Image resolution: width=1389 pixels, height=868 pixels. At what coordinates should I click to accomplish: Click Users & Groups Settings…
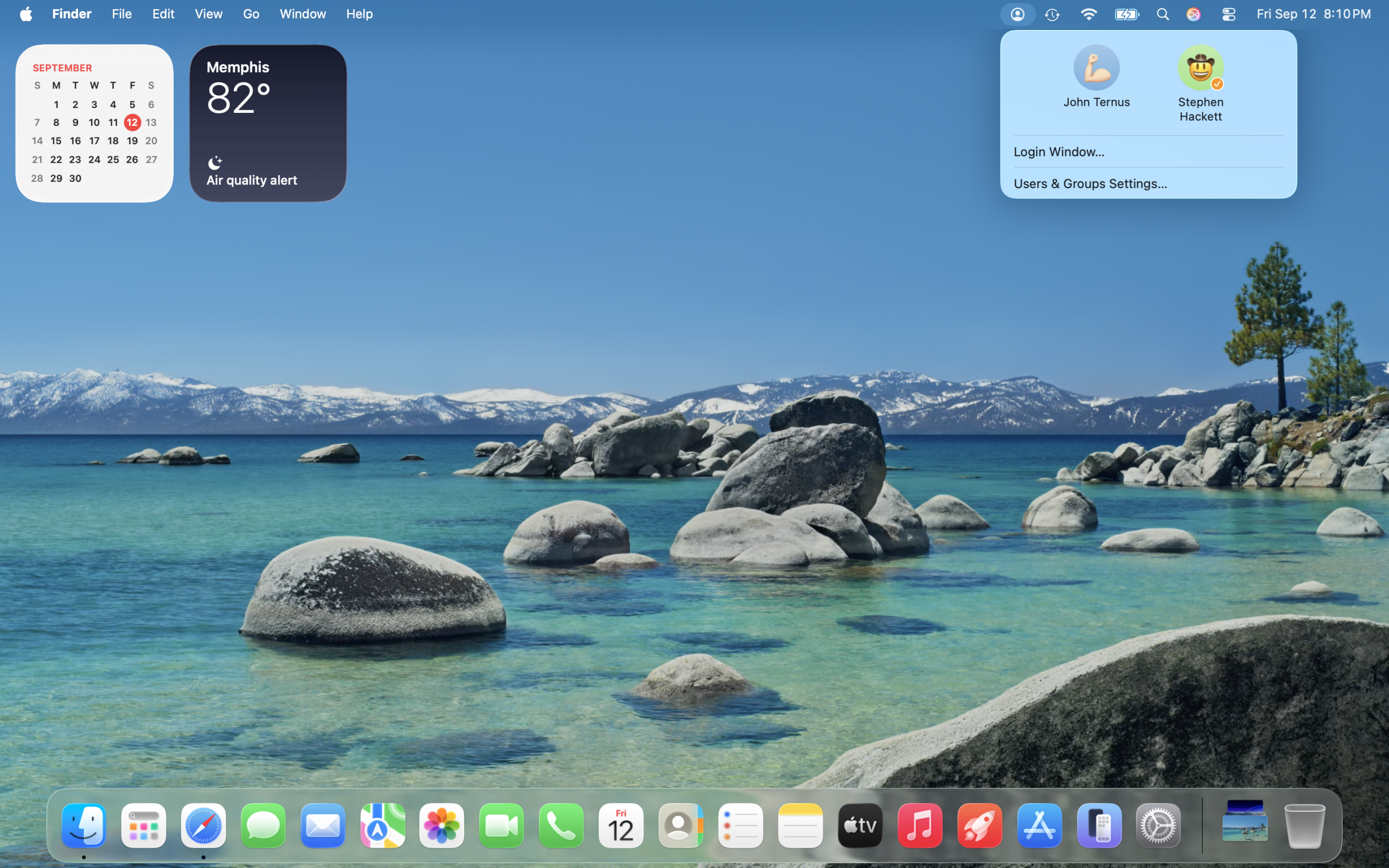tap(1090, 184)
